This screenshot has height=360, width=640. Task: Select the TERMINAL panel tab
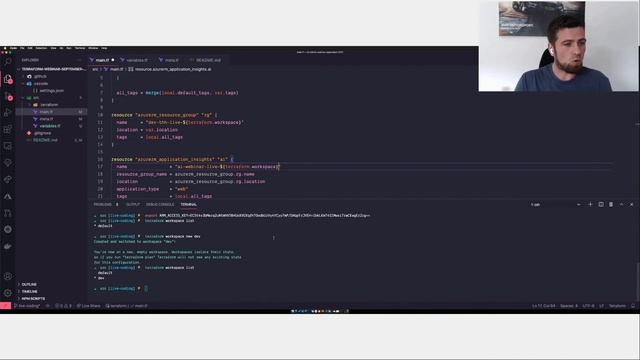(x=189, y=204)
